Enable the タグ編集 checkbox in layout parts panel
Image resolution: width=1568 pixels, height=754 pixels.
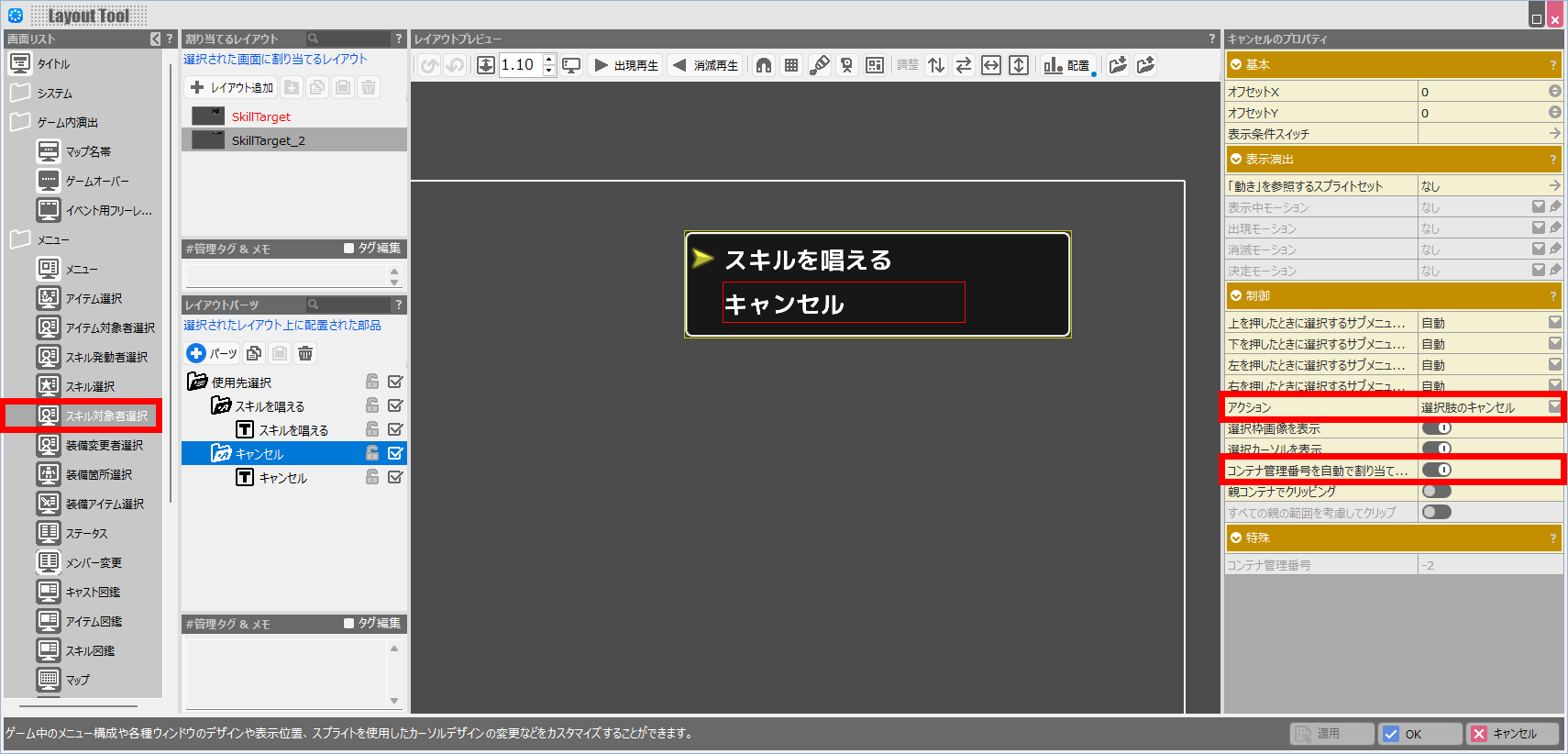tap(349, 623)
